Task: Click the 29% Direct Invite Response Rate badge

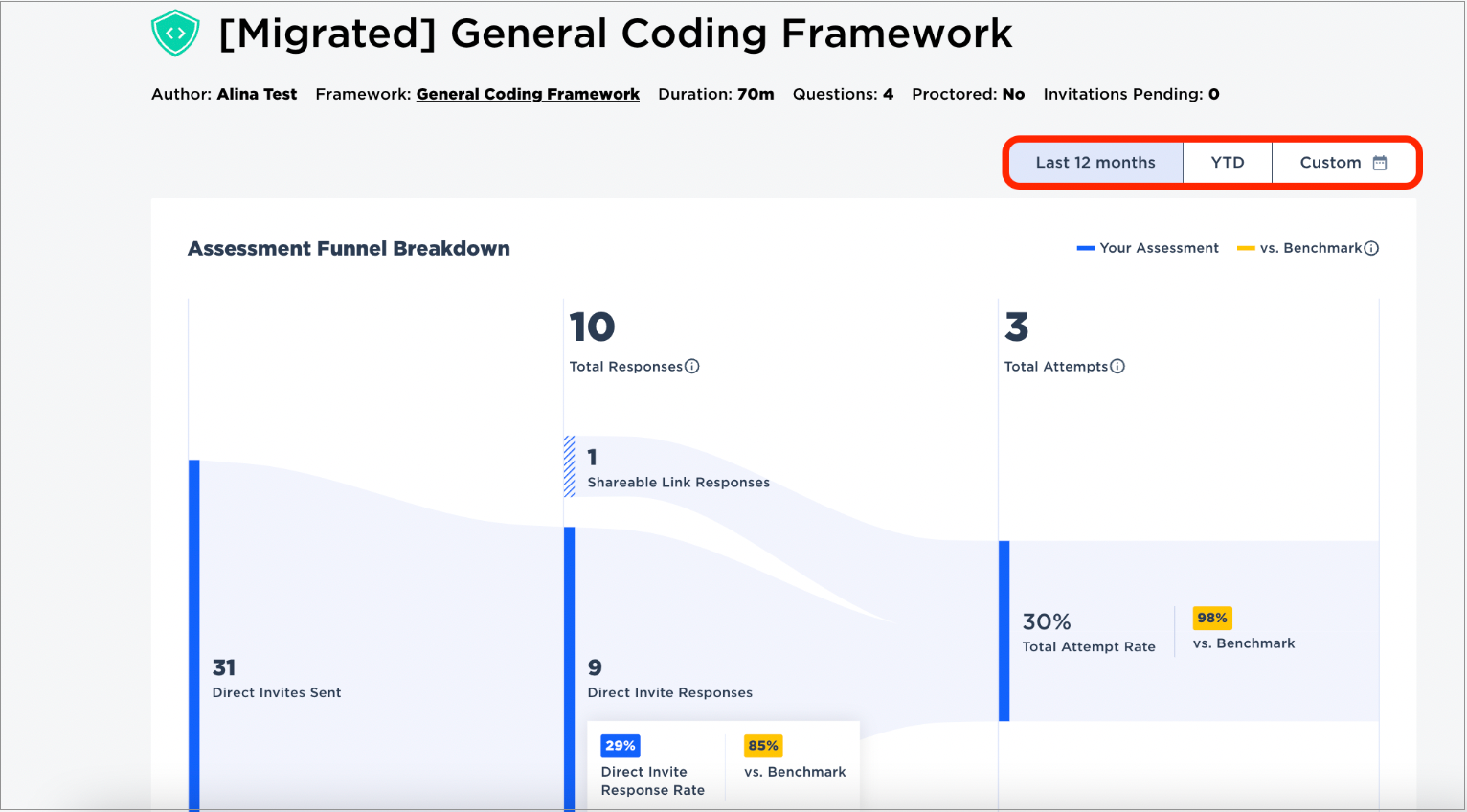Action: pos(621,746)
